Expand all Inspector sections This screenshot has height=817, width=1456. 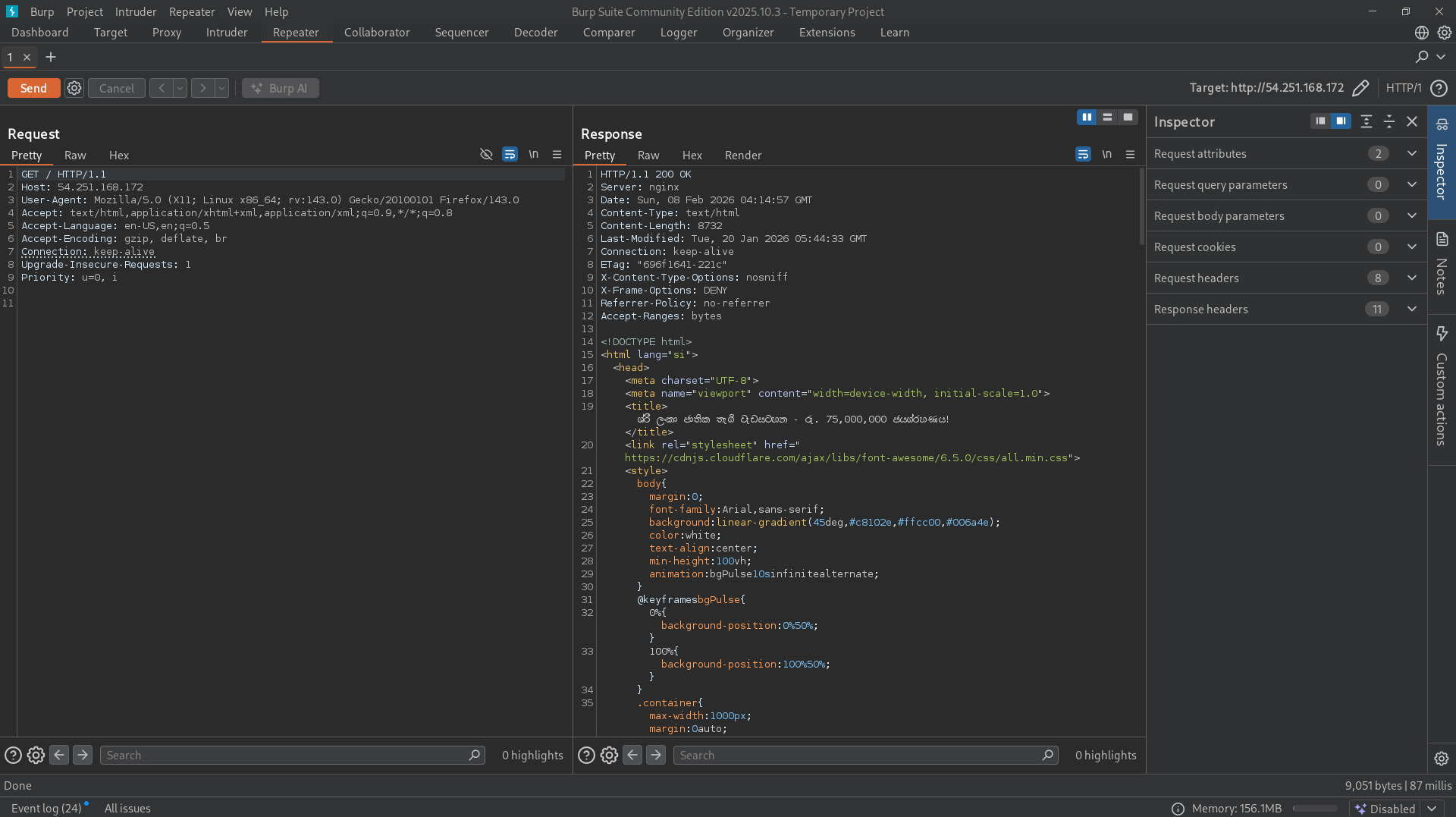coord(1367,121)
